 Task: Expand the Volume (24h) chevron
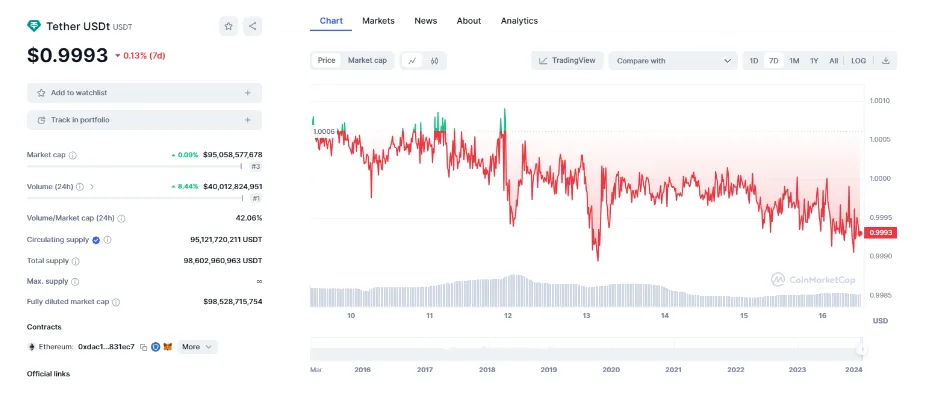pyautogui.click(x=92, y=187)
